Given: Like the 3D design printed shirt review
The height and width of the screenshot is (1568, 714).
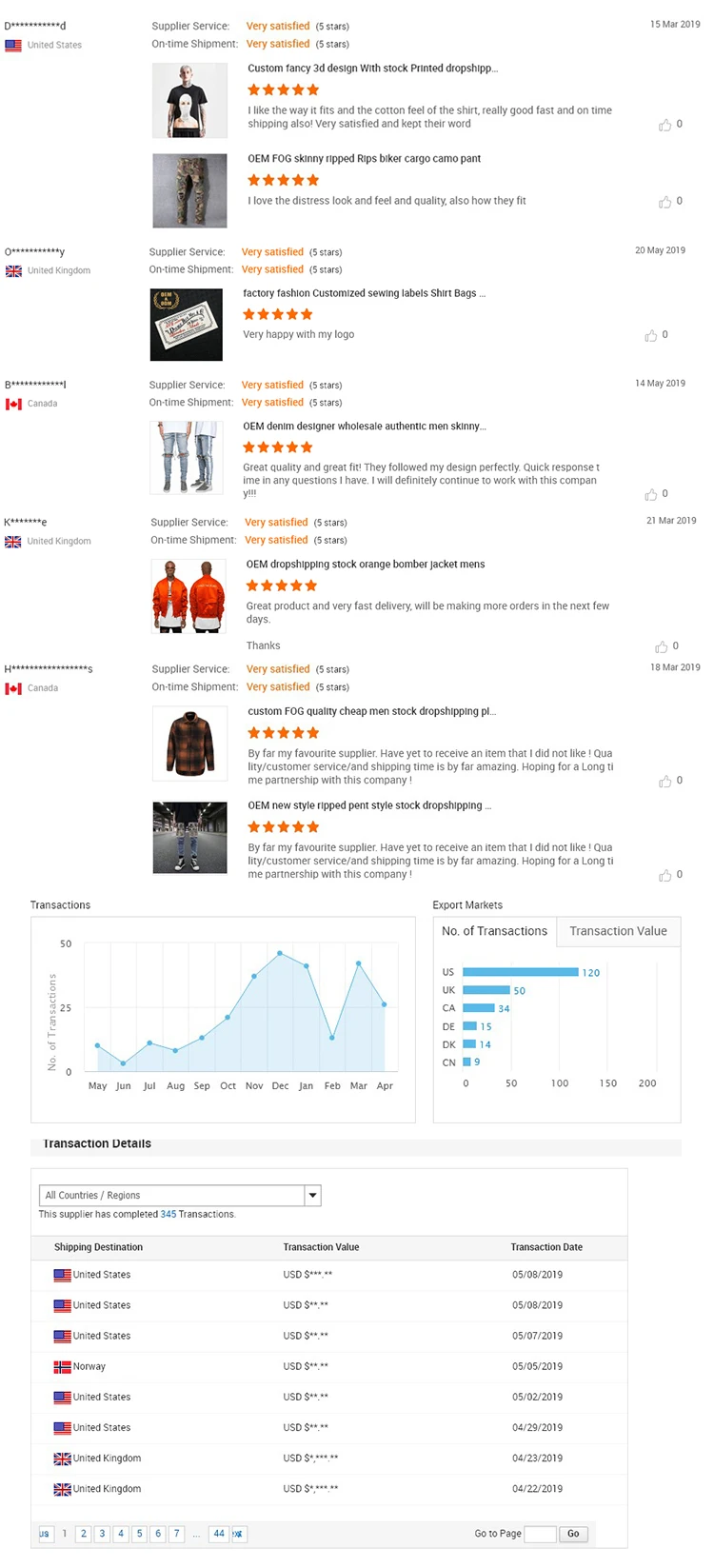Looking at the screenshot, I should coord(664,125).
